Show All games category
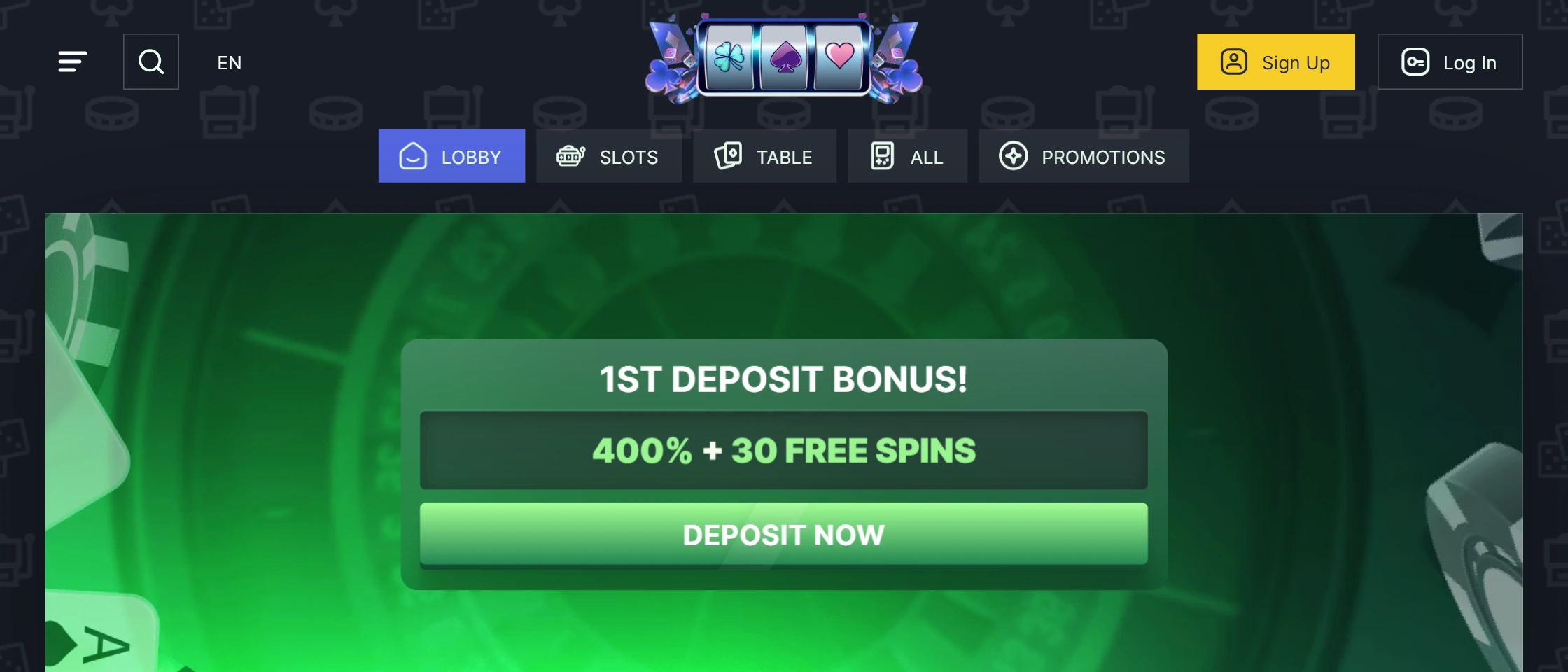Image resolution: width=1568 pixels, height=672 pixels. point(907,155)
